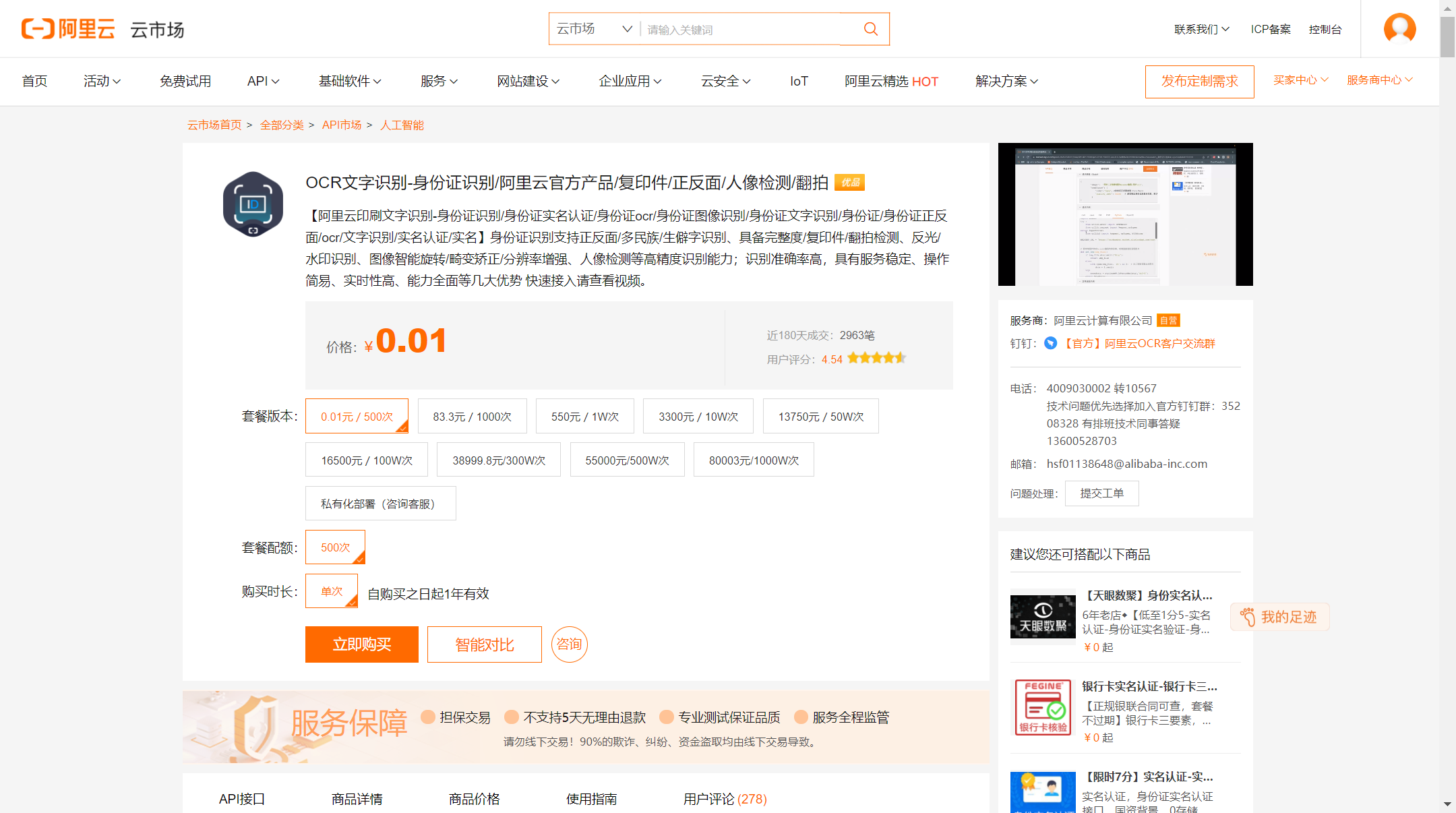The height and width of the screenshot is (813, 1456).
Task: Select the 3300元 / 10W次 package
Action: tap(698, 416)
